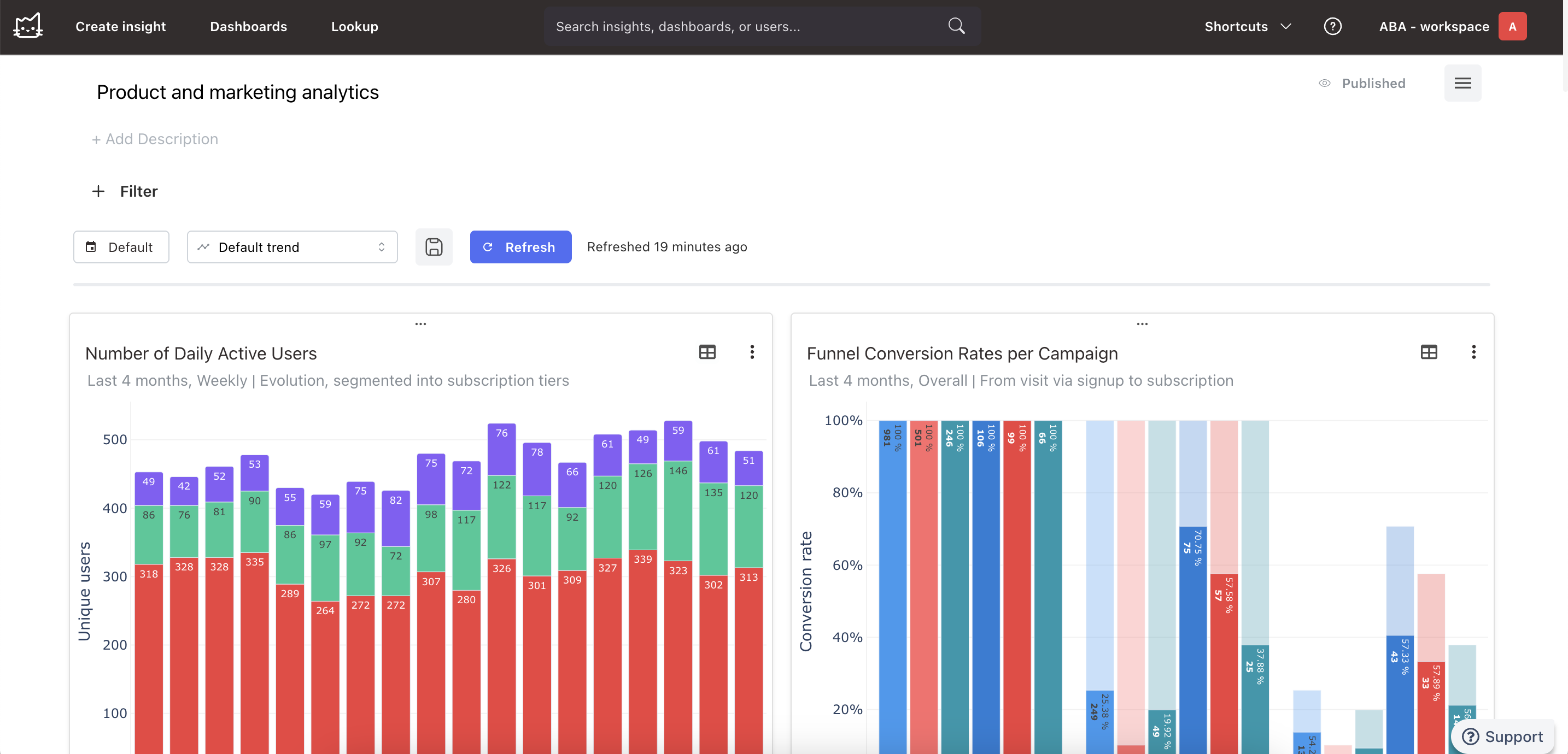Add a new Filter
Screen dimensions: 1568x754
(125, 192)
